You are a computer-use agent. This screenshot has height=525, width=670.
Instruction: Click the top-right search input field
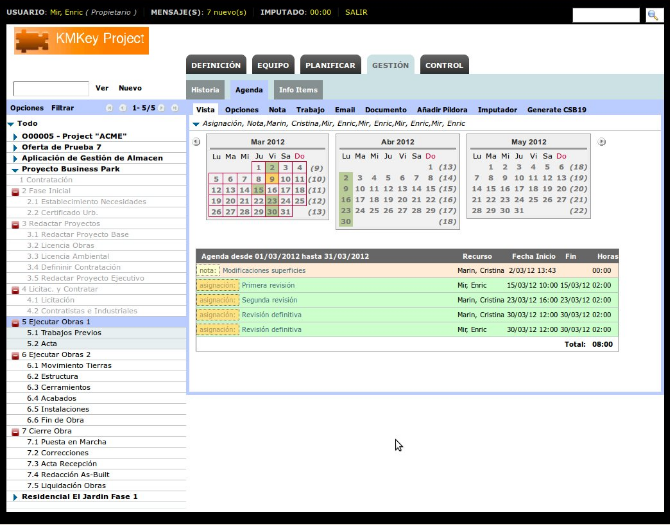pyautogui.click(x=606, y=15)
